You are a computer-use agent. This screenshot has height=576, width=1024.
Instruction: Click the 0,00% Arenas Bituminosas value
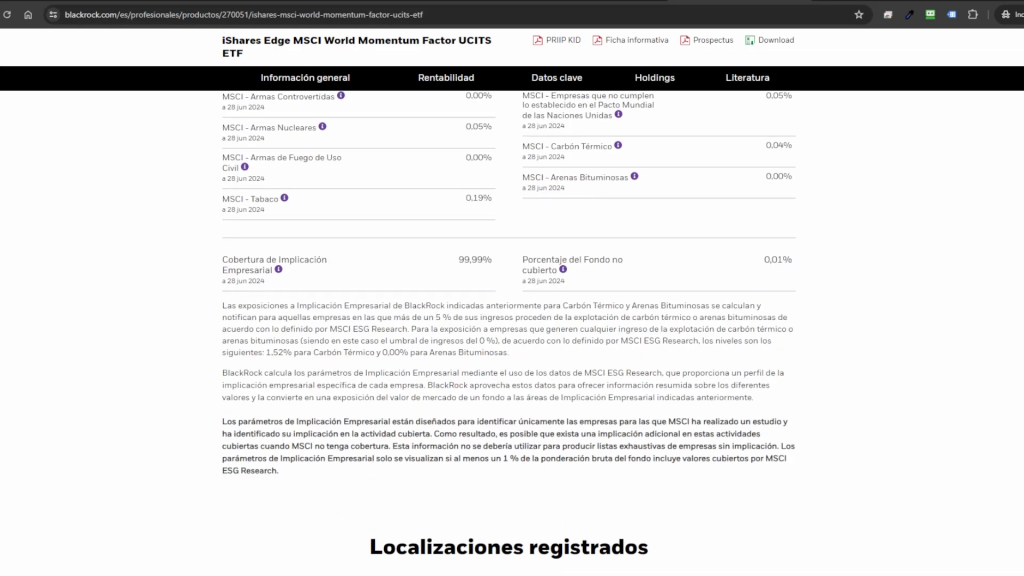click(778, 176)
